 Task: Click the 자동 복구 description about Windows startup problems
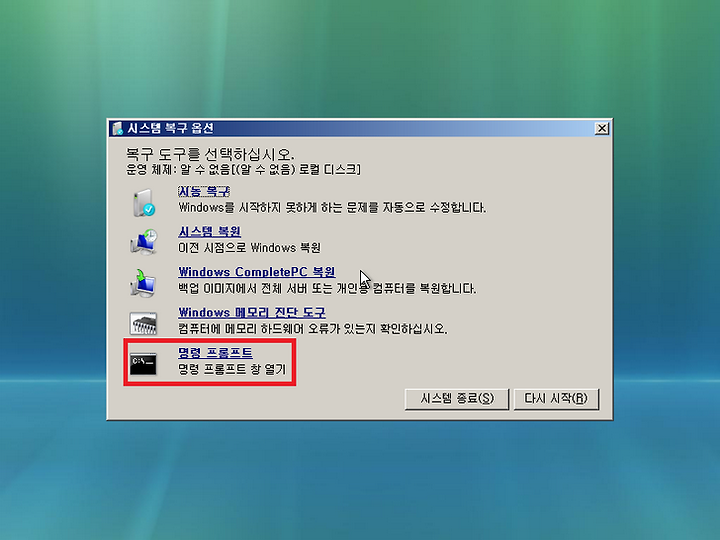click(x=332, y=208)
